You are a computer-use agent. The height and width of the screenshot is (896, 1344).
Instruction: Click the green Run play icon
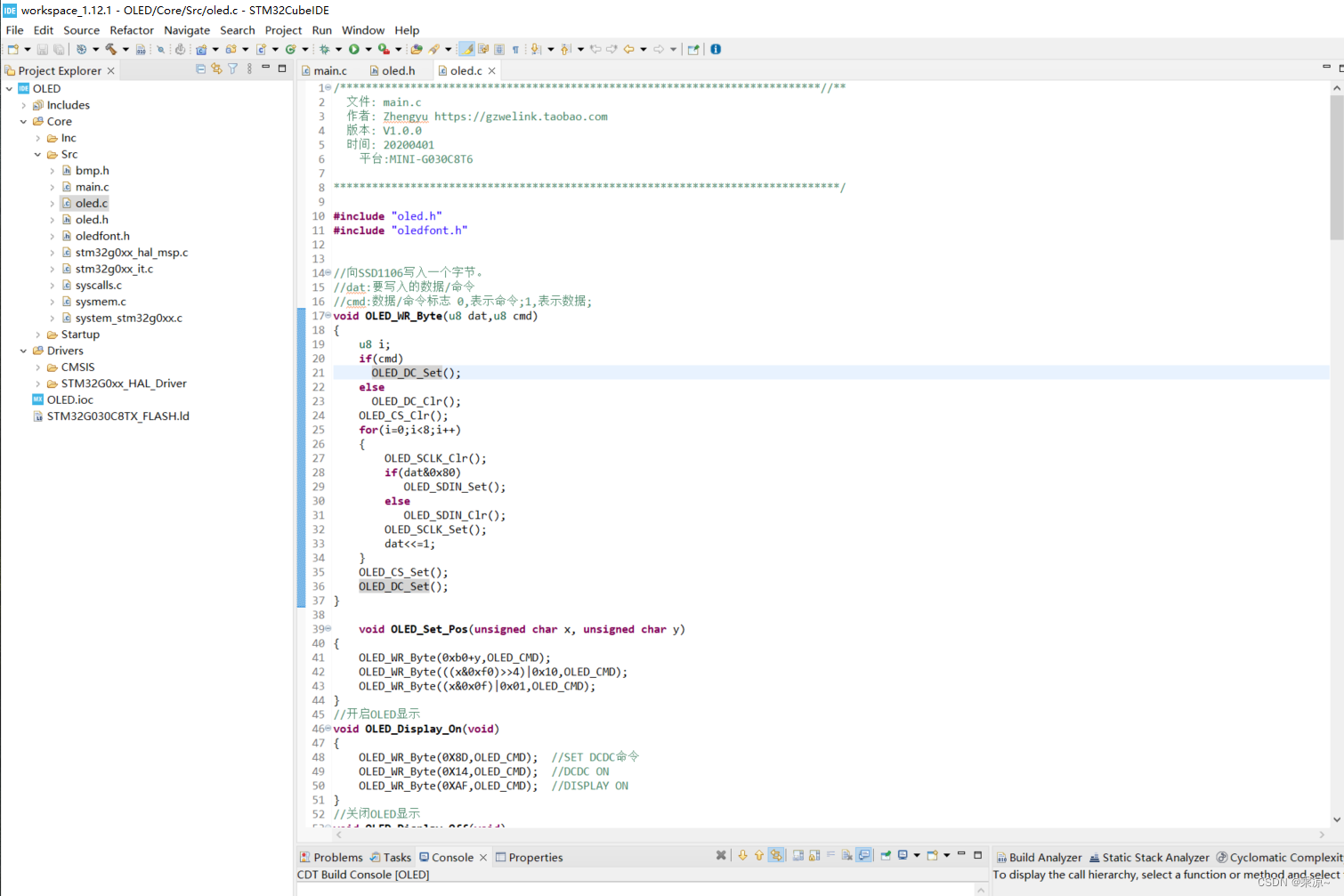(x=354, y=49)
